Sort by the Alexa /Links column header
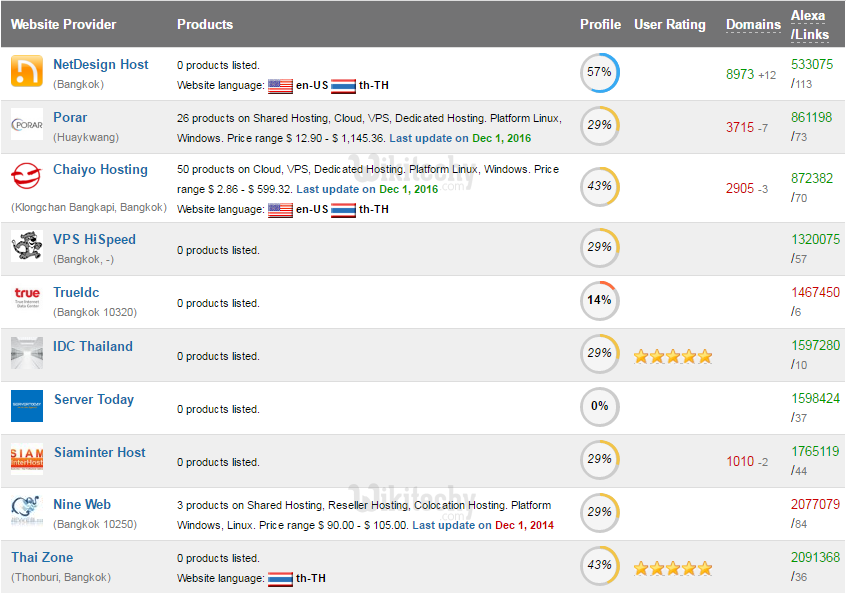846x593 pixels. click(809, 25)
